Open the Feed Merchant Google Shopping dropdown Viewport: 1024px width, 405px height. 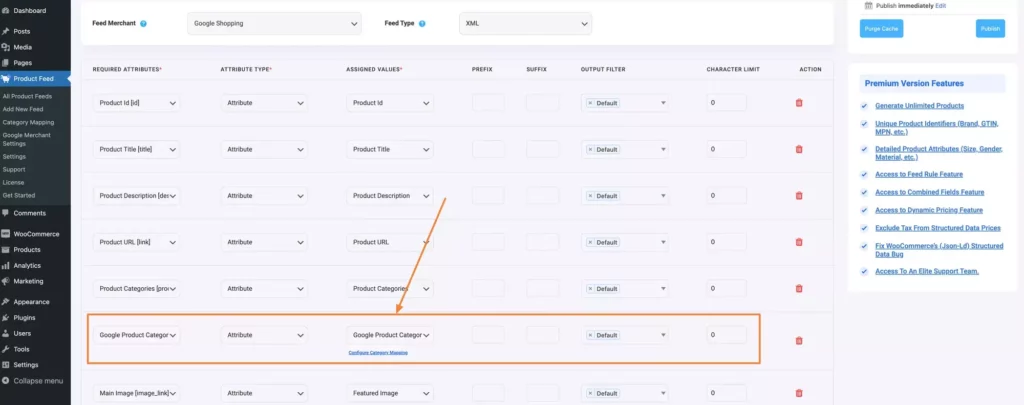coord(274,23)
